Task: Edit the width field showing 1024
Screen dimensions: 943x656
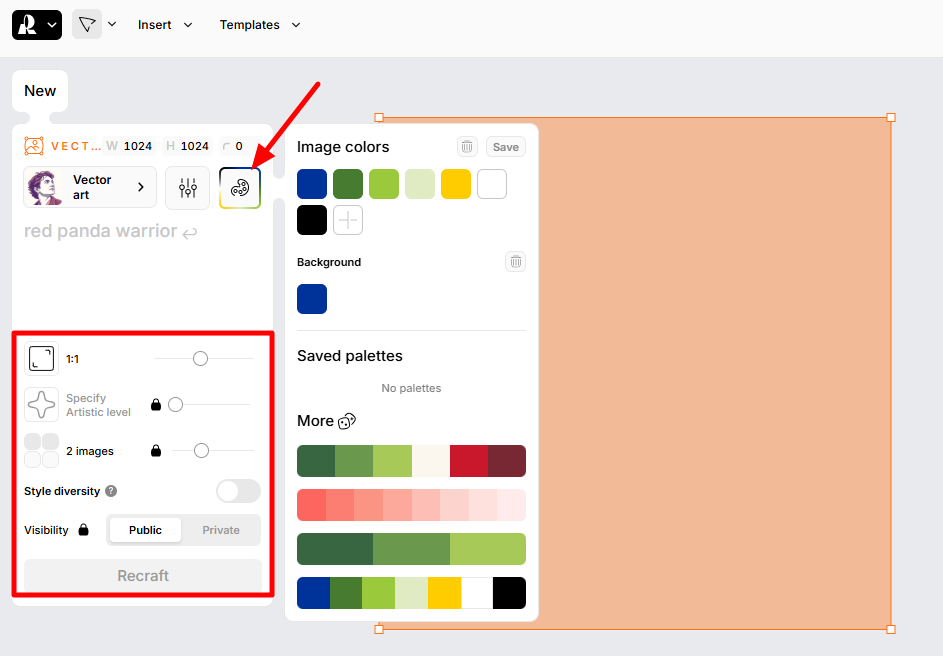Action: [129, 146]
